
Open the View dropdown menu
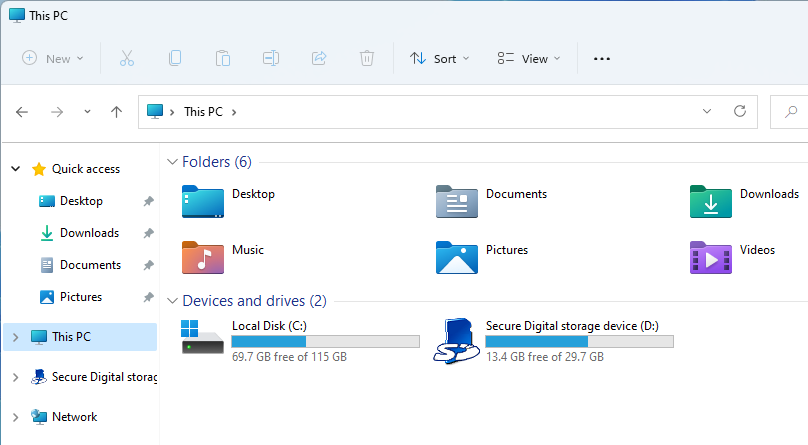click(529, 59)
